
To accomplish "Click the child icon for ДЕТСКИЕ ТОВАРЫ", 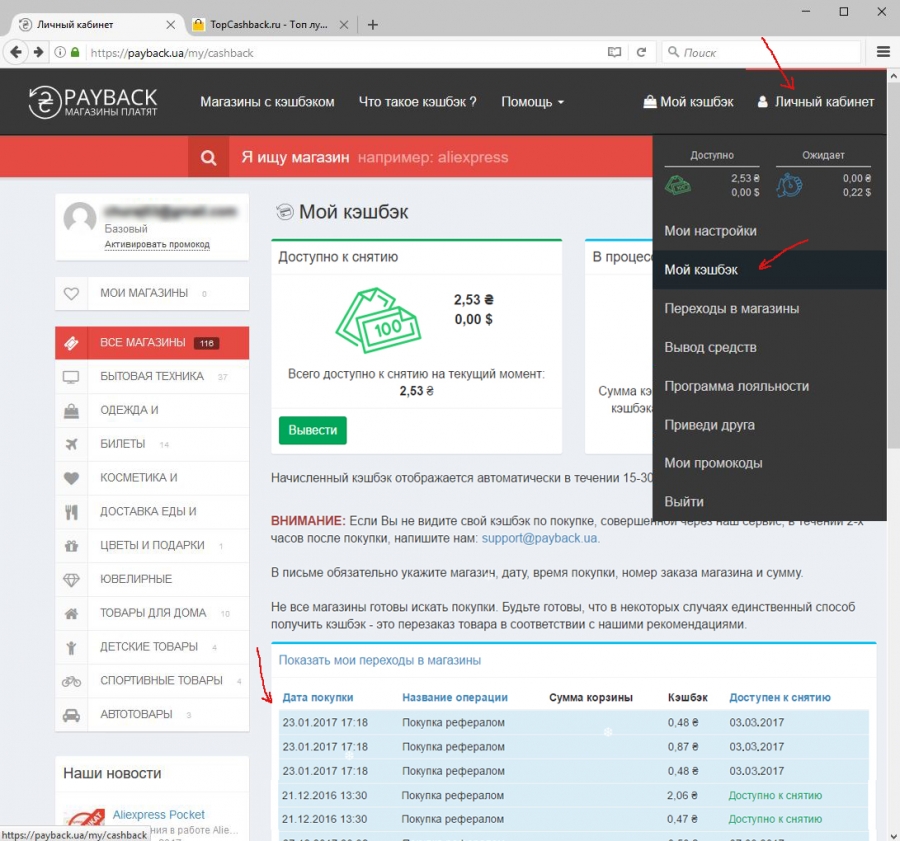I will coord(71,648).
